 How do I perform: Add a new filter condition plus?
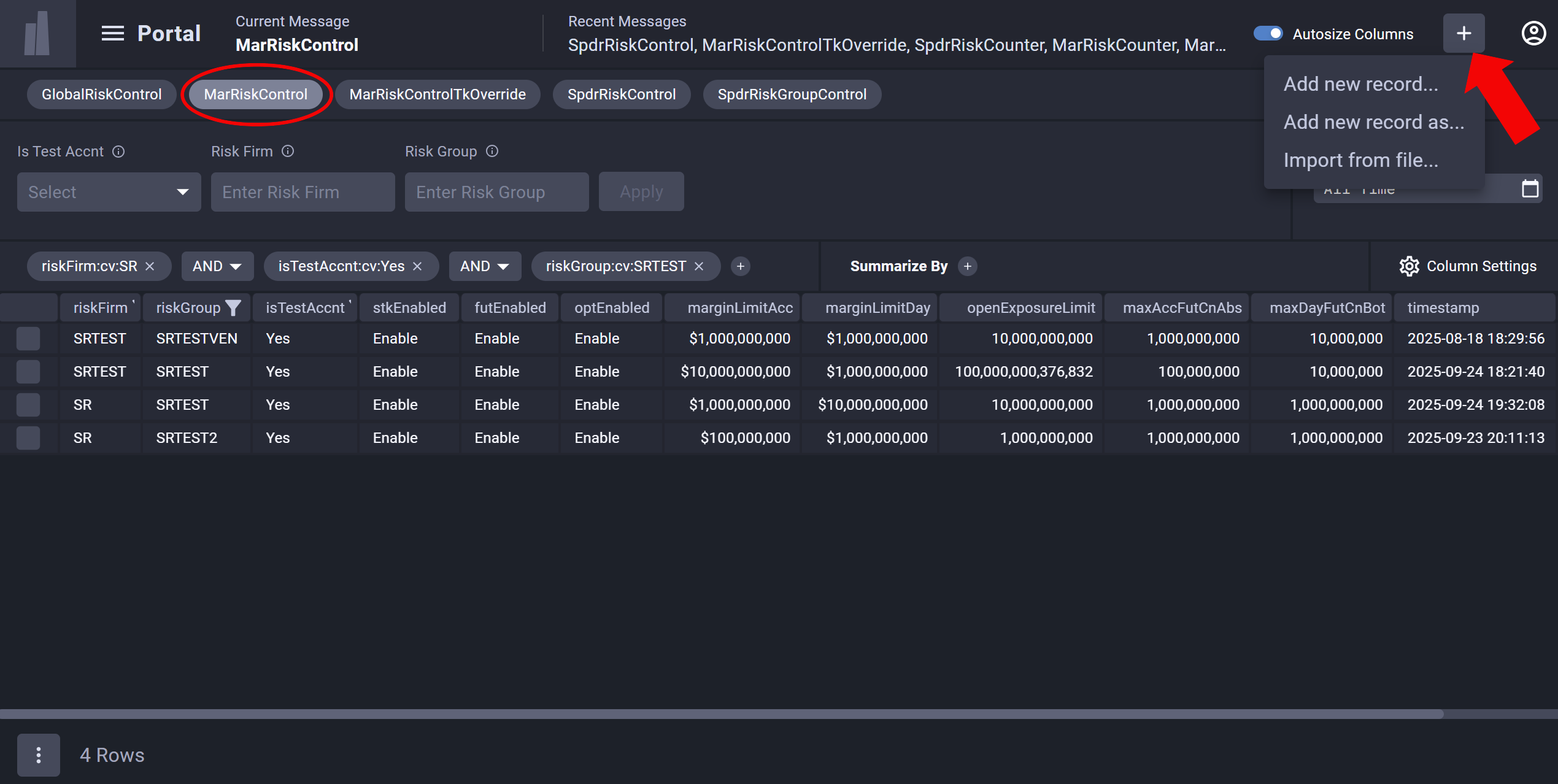click(741, 266)
